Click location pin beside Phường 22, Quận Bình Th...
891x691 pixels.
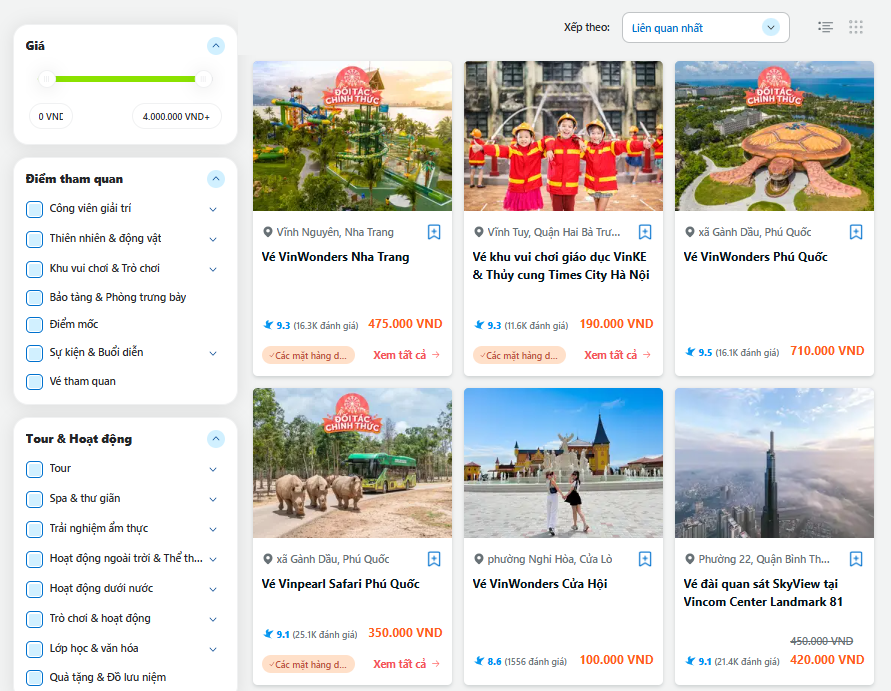689,559
